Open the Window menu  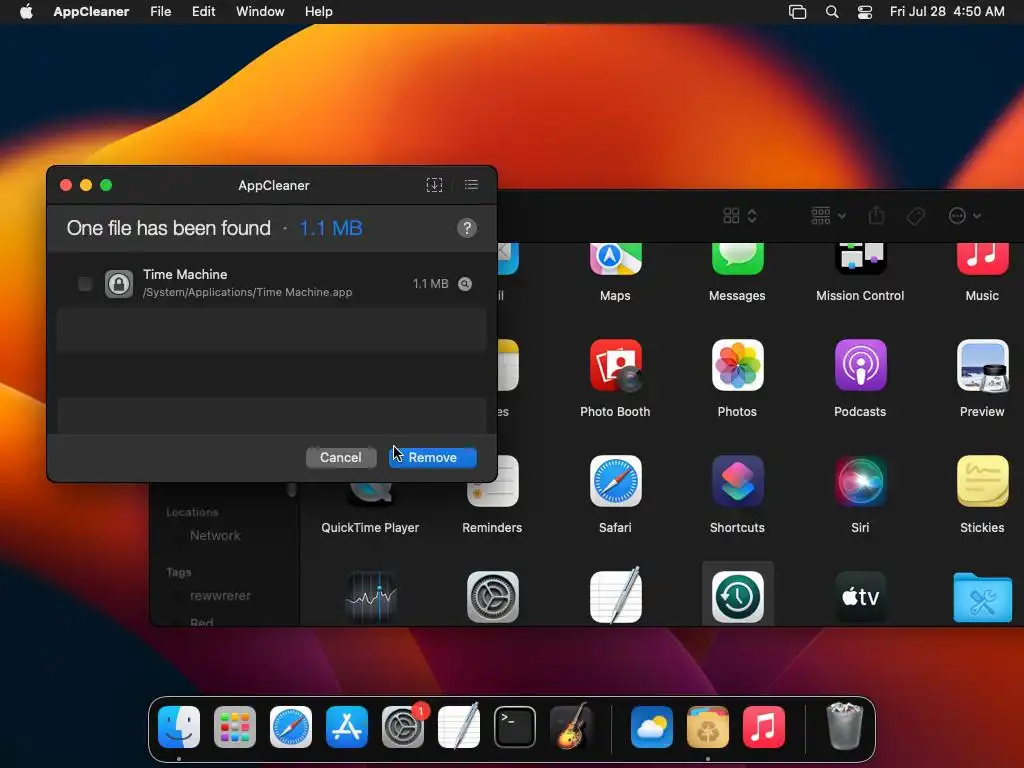[260, 11]
